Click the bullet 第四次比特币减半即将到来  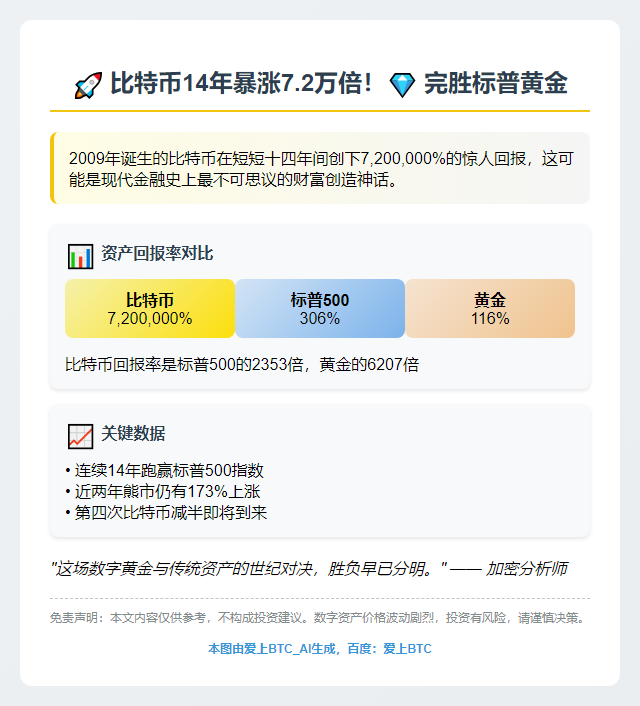(x=166, y=513)
